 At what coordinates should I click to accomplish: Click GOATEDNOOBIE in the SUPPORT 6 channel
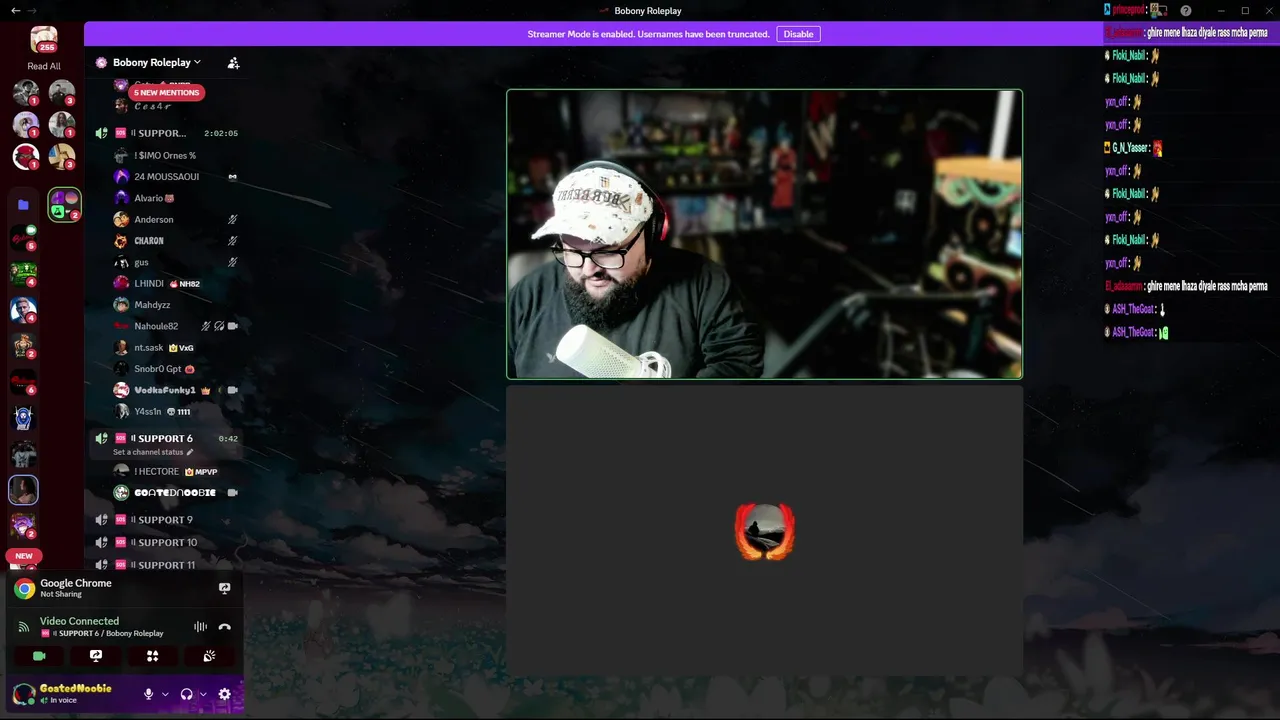click(165, 493)
